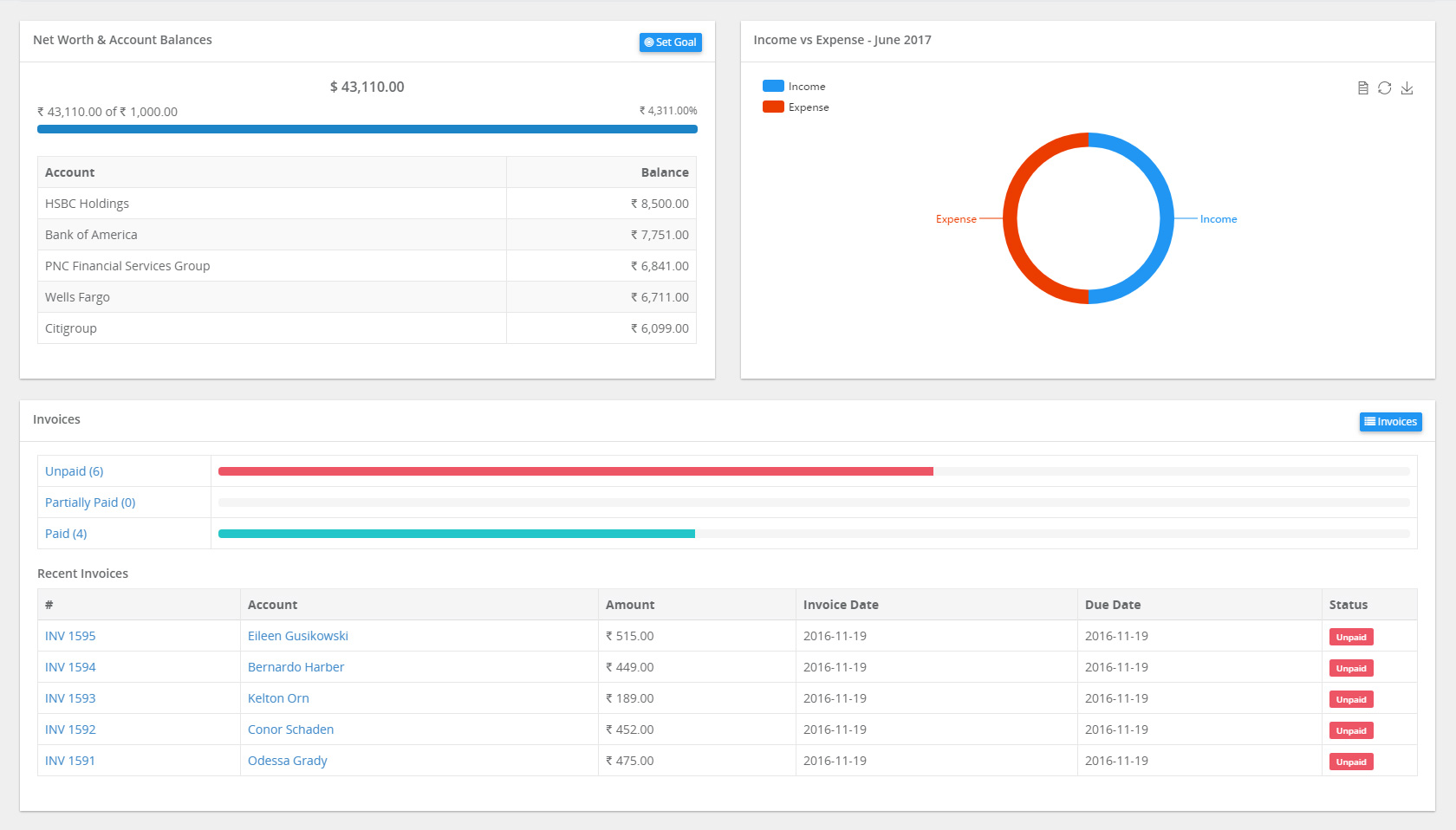
Task: Download chart as image icon
Action: pyautogui.click(x=1407, y=88)
